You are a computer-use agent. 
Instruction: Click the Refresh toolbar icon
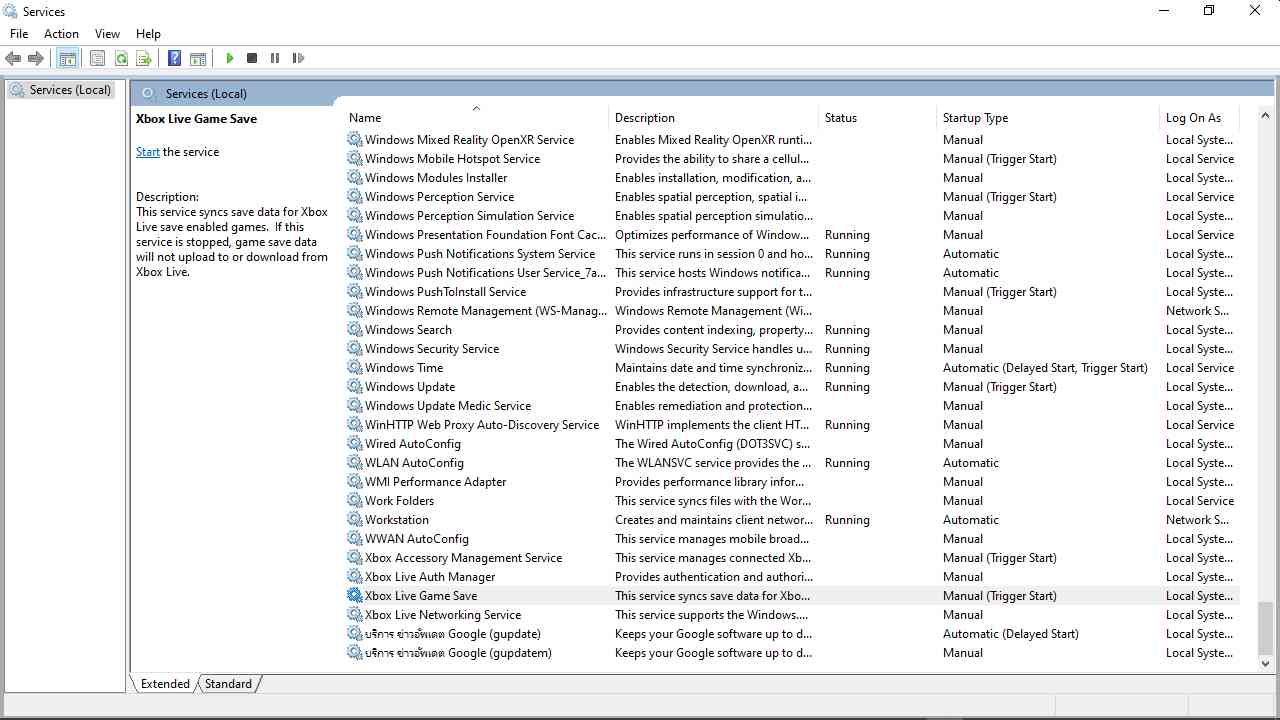coord(121,58)
